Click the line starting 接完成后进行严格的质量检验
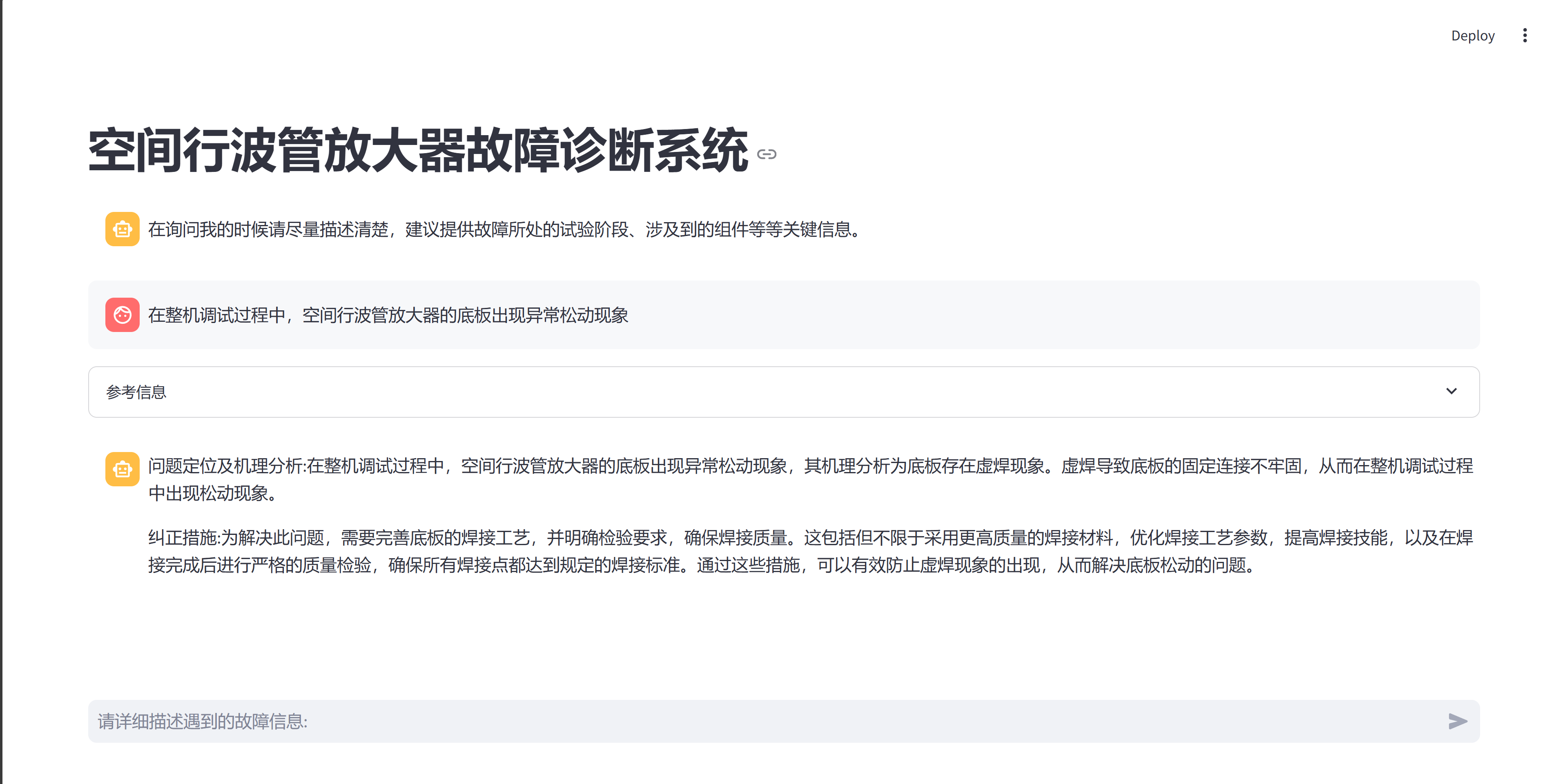The height and width of the screenshot is (784, 1554). [x=700, y=565]
